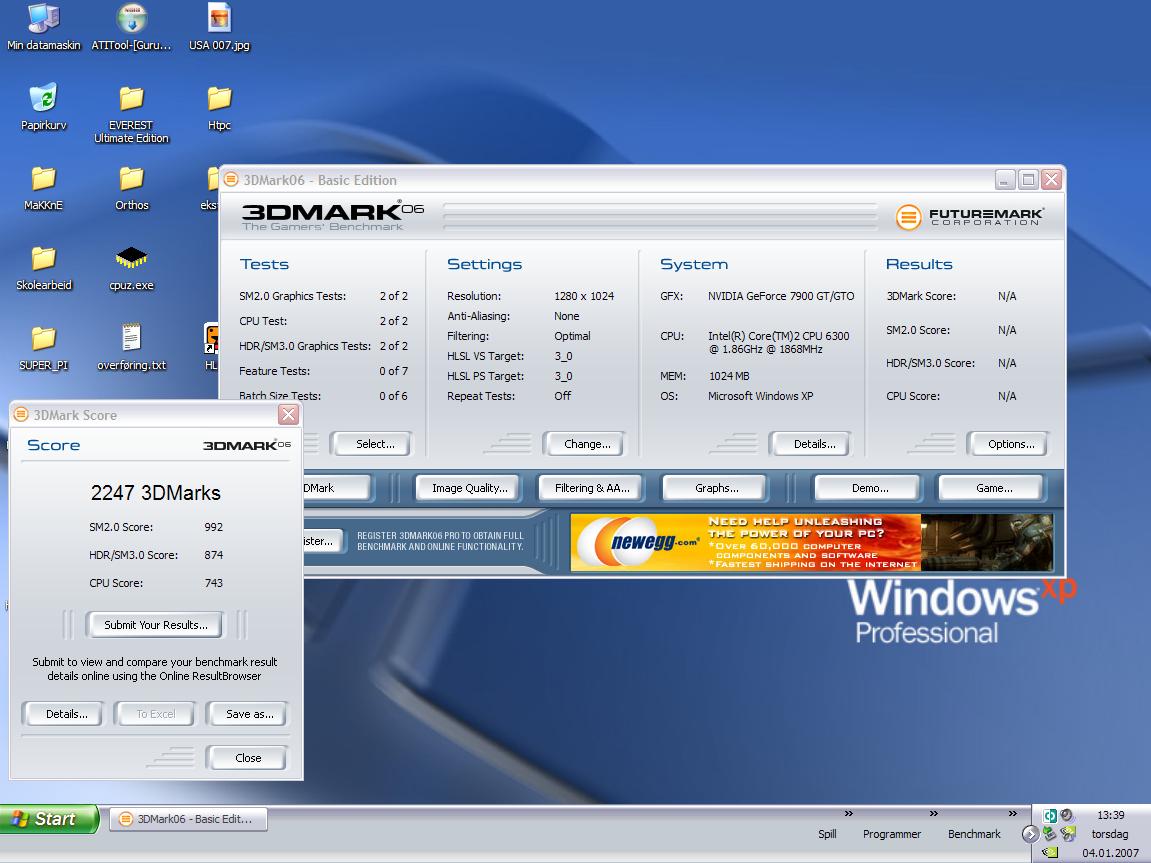Click Submit Your Results... button
Image resolution: width=1151 pixels, height=863 pixels.
[154, 625]
